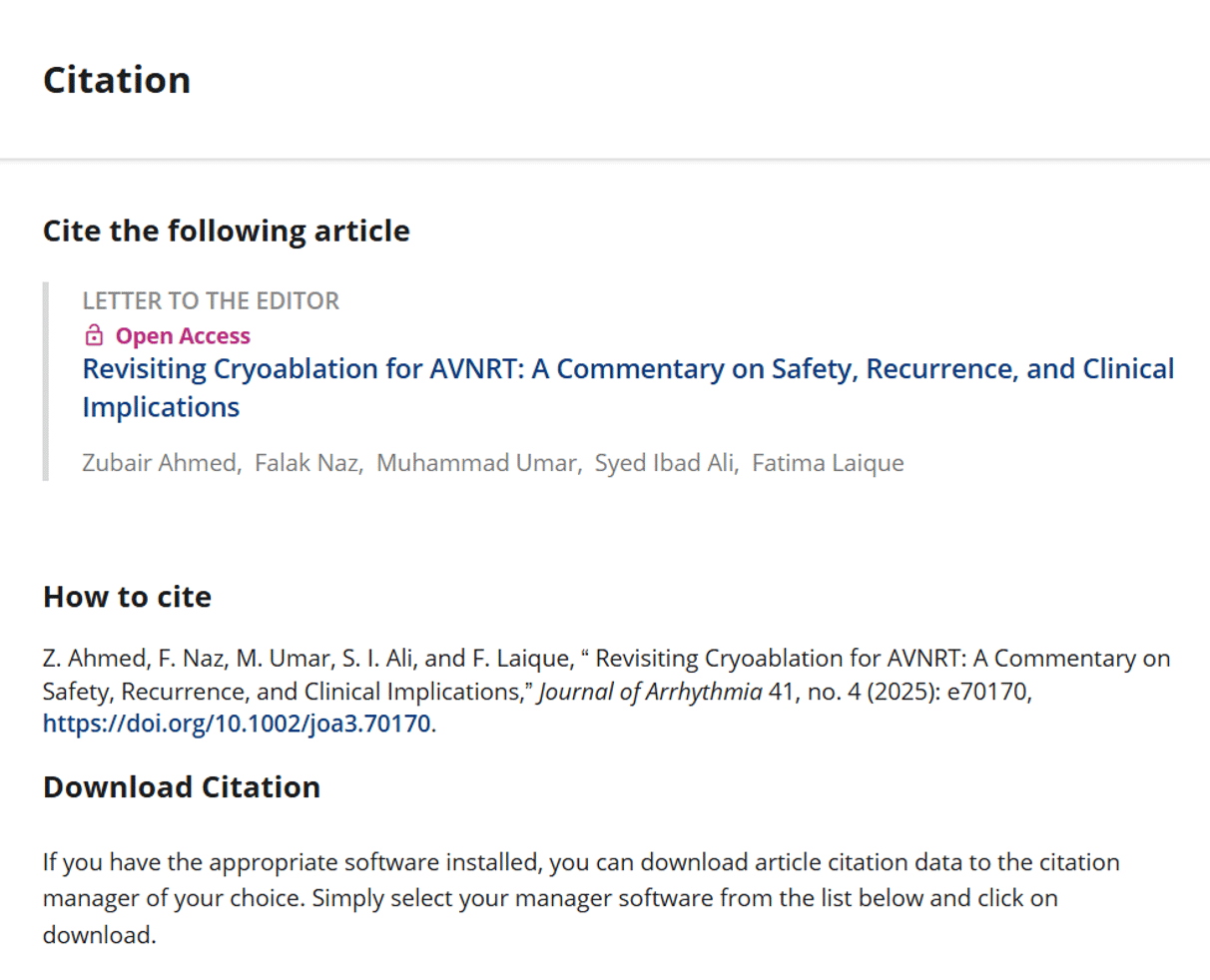
Task: Select author Falak Naz in the author list
Action: pyautogui.click(x=307, y=463)
